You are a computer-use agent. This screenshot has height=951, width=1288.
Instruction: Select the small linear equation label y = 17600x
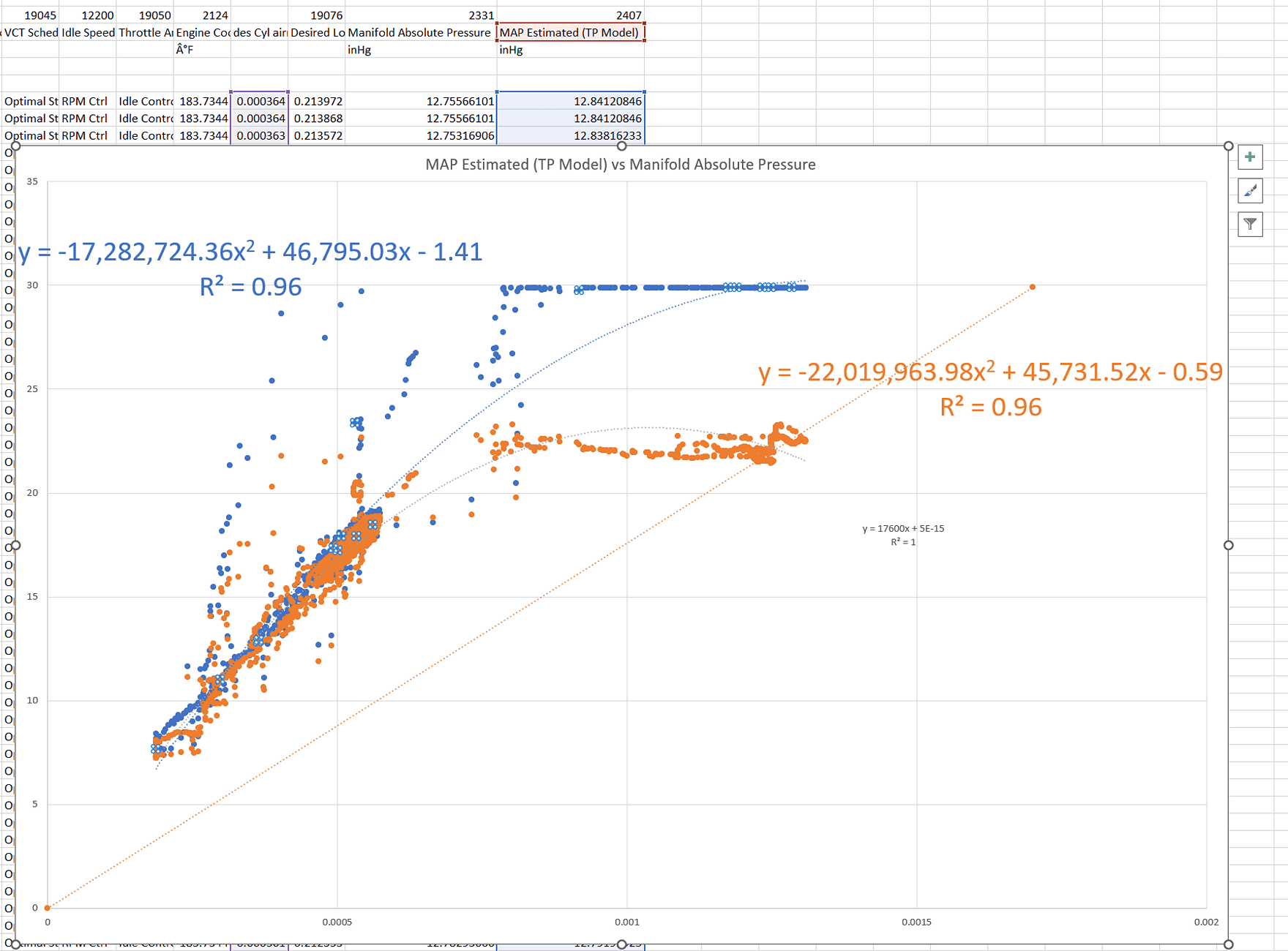(903, 535)
